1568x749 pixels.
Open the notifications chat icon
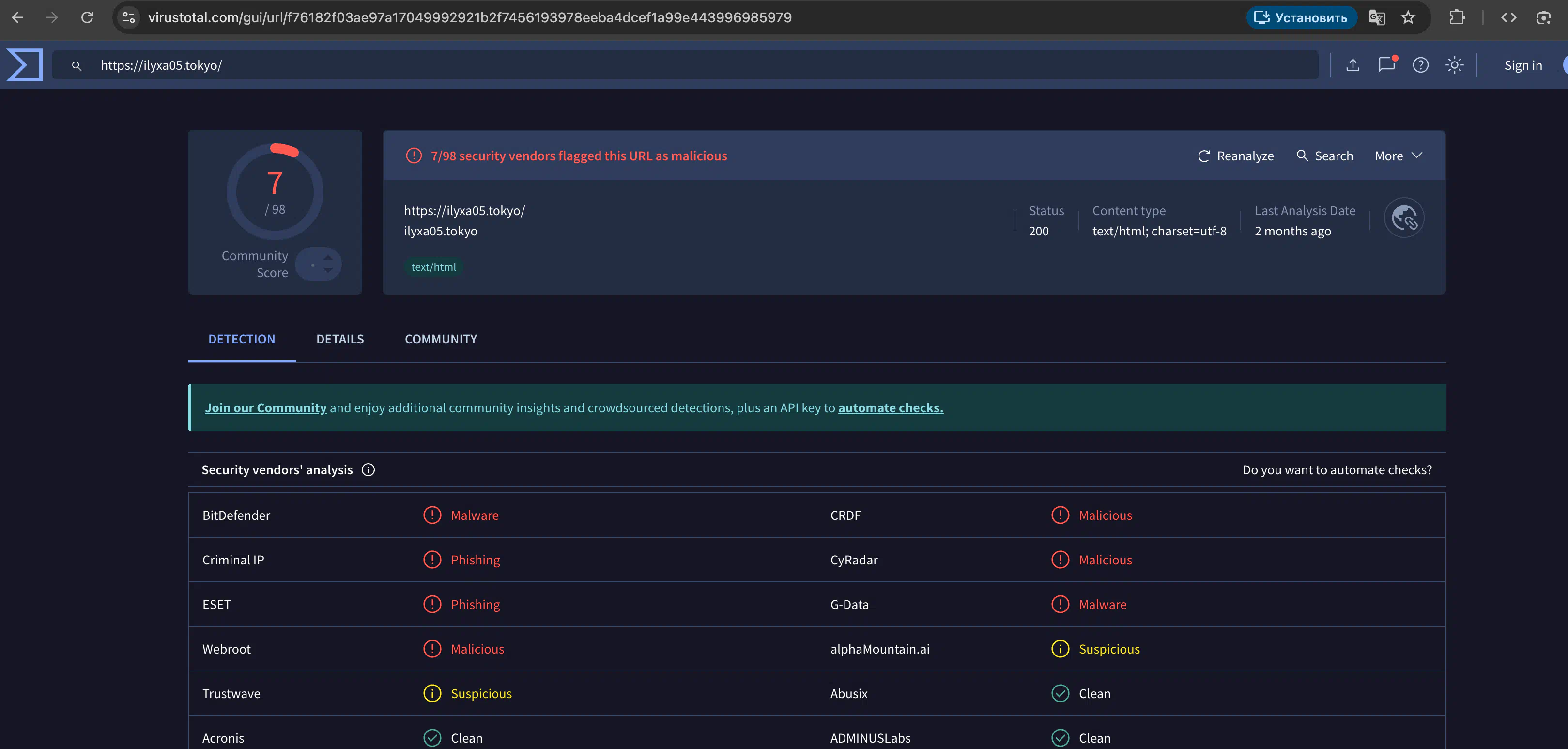click(1386, 65)
